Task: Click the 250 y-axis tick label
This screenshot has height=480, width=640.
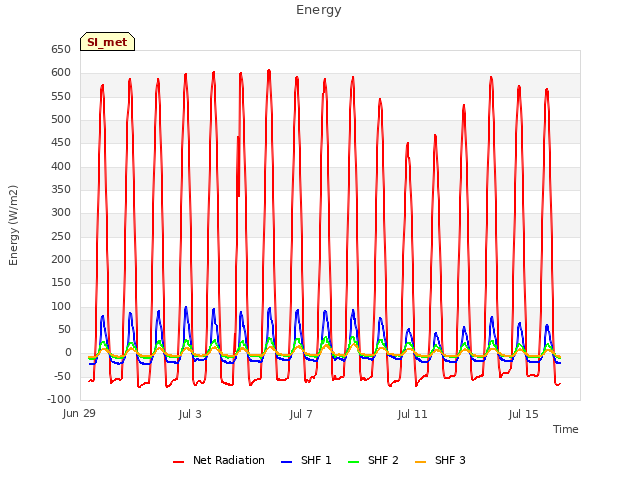Action: [61, 236]
